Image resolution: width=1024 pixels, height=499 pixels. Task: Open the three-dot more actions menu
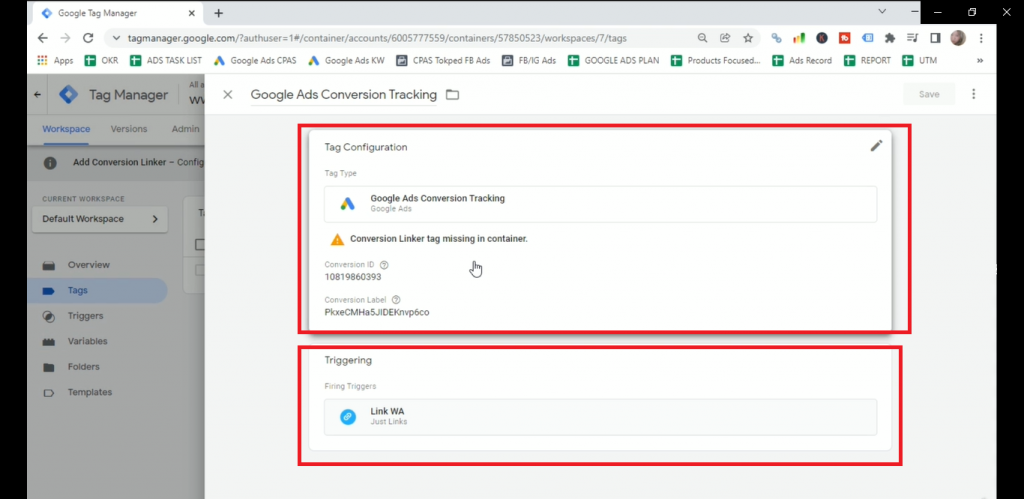pyautogui.click(x=973, y=94)
